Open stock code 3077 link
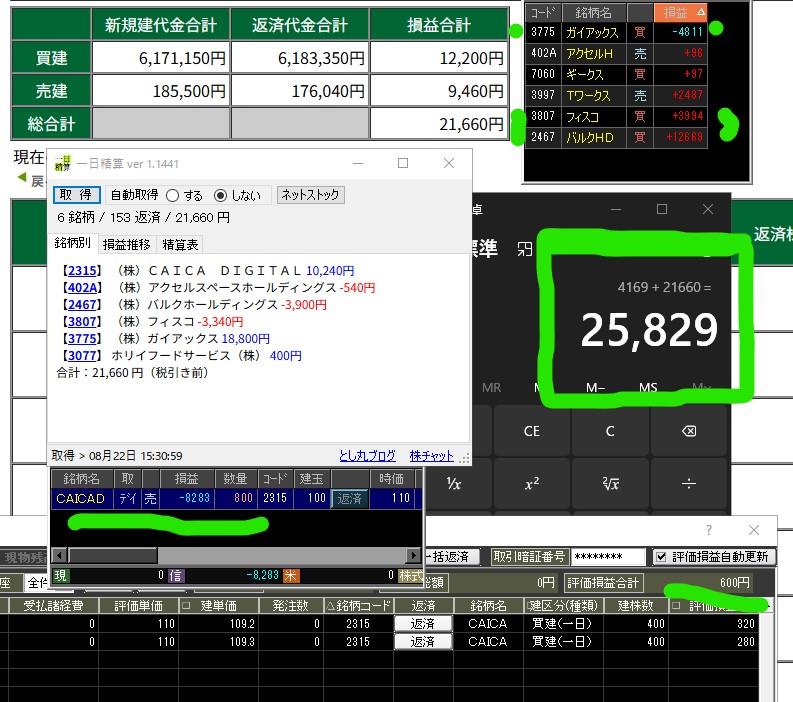 [82, 356]
